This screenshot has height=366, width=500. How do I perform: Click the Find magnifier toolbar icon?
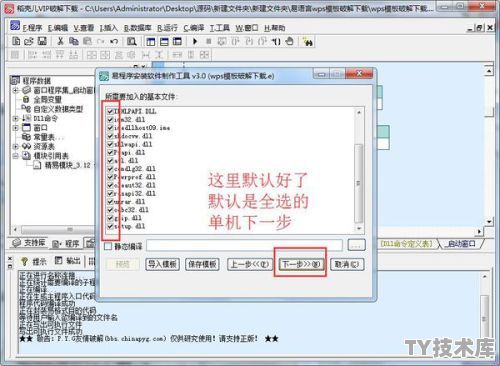132,41
